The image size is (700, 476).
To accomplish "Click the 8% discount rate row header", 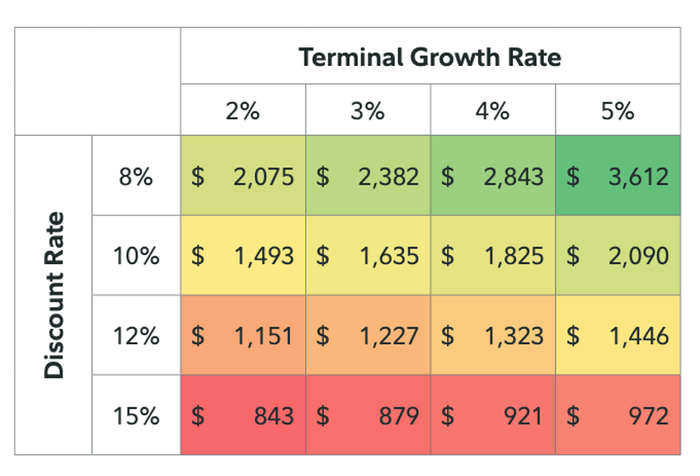I will (135, 177).
